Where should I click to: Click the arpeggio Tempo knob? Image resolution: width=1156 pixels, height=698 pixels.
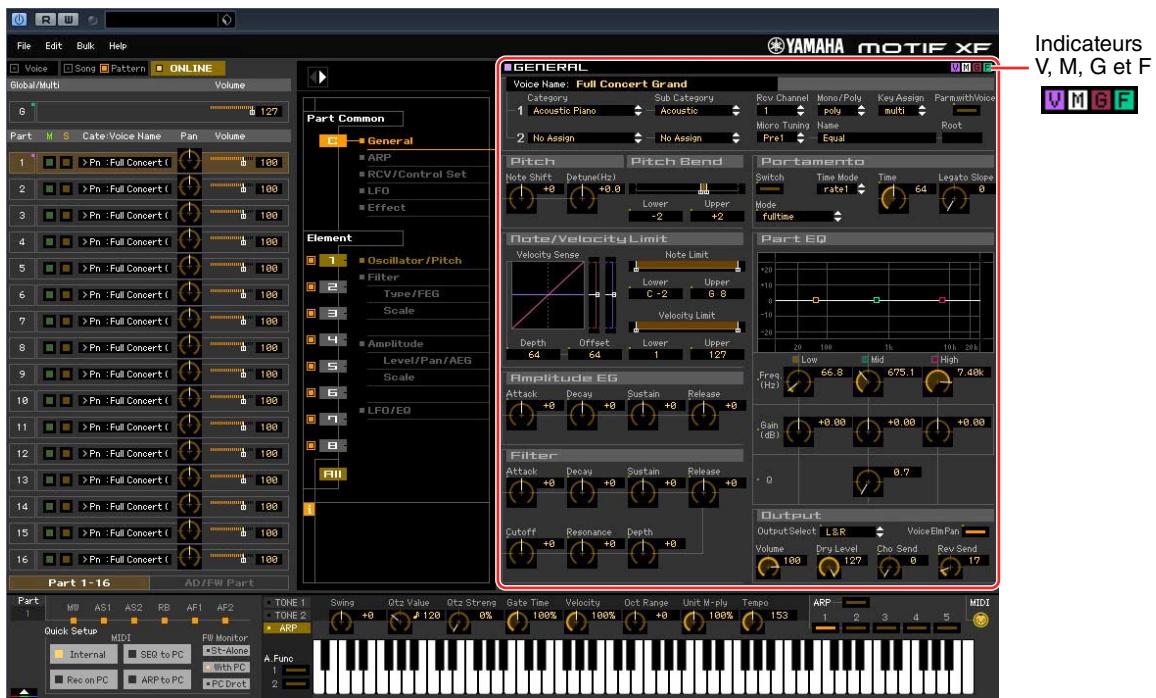(x=752, y=621)
